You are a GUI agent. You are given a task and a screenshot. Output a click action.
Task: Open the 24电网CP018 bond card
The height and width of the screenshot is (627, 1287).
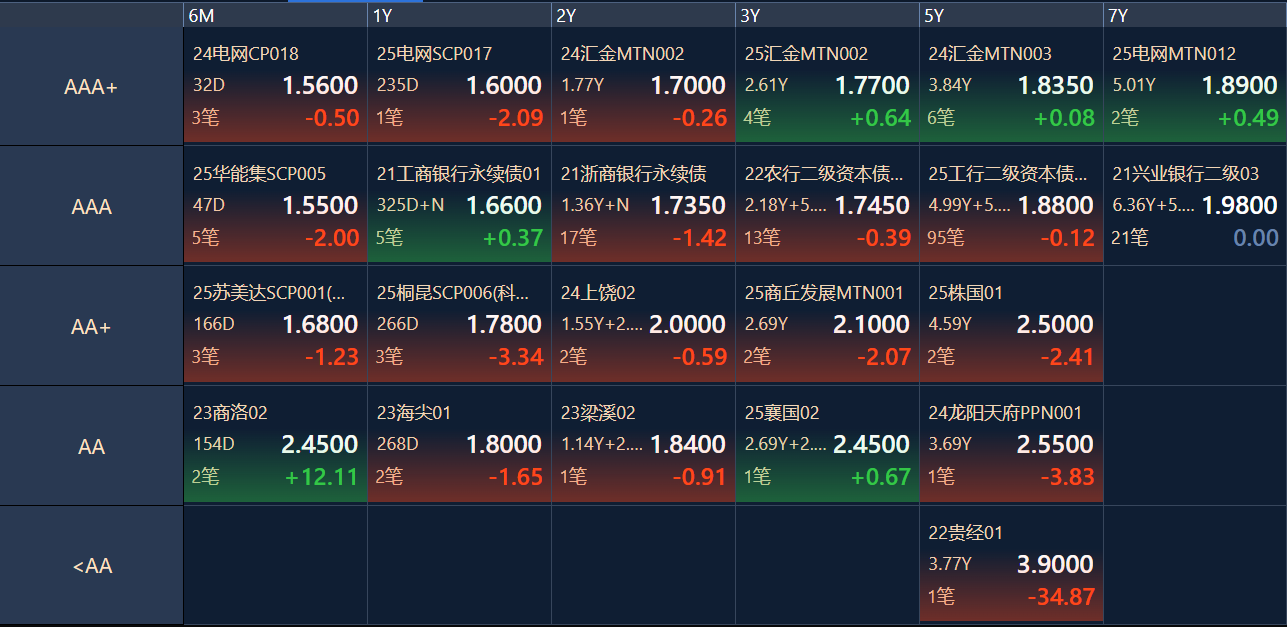pyautogui.click(x=275, y=85)
